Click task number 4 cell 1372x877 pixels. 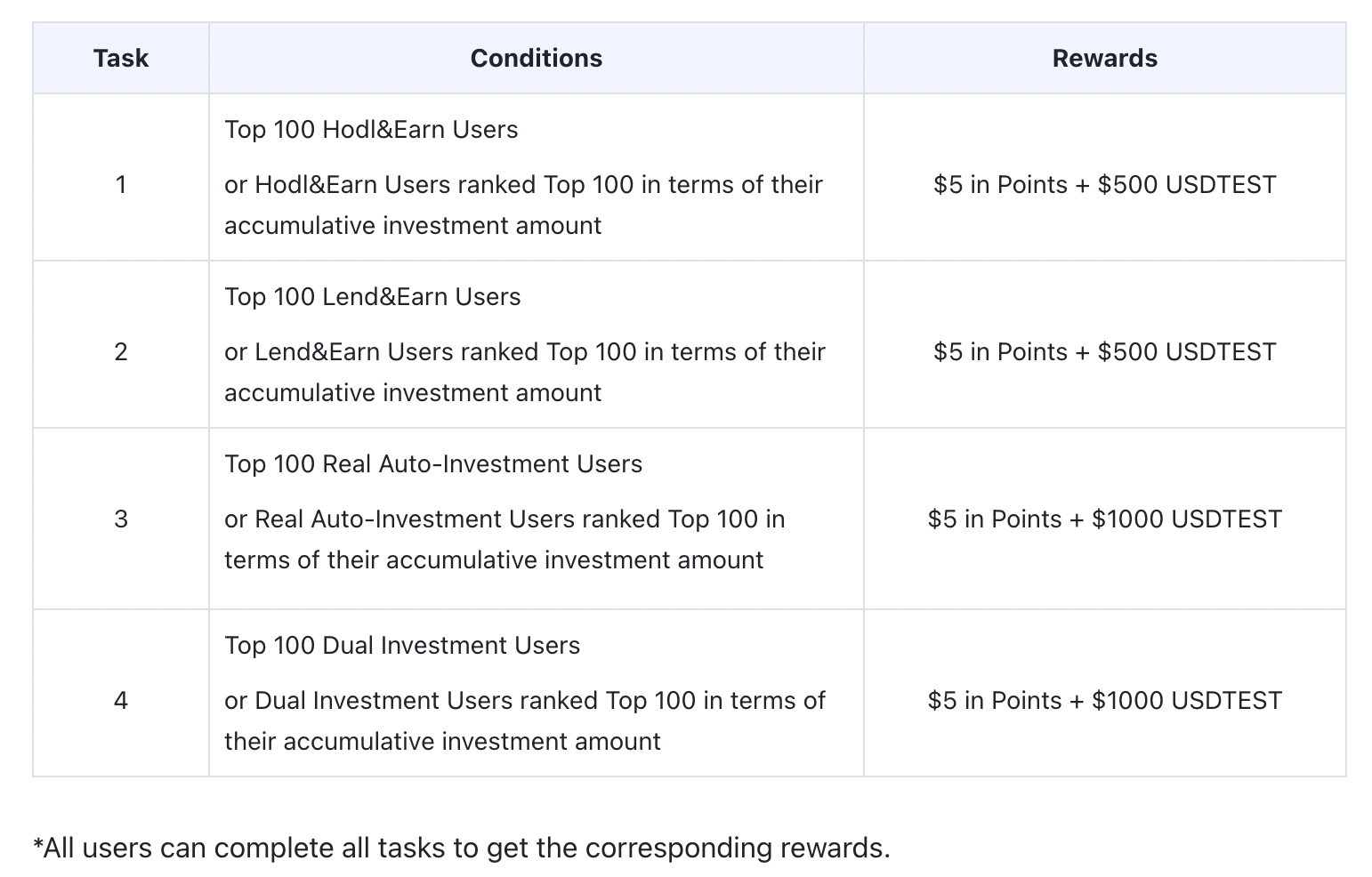pyautogui.click(x=120, y=701)
